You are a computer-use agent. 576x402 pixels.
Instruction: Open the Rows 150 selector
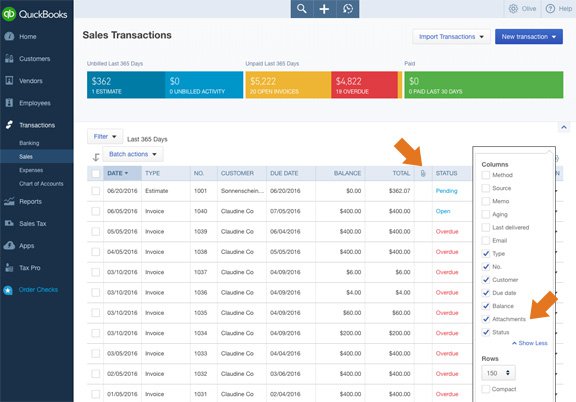coord(498,373)
